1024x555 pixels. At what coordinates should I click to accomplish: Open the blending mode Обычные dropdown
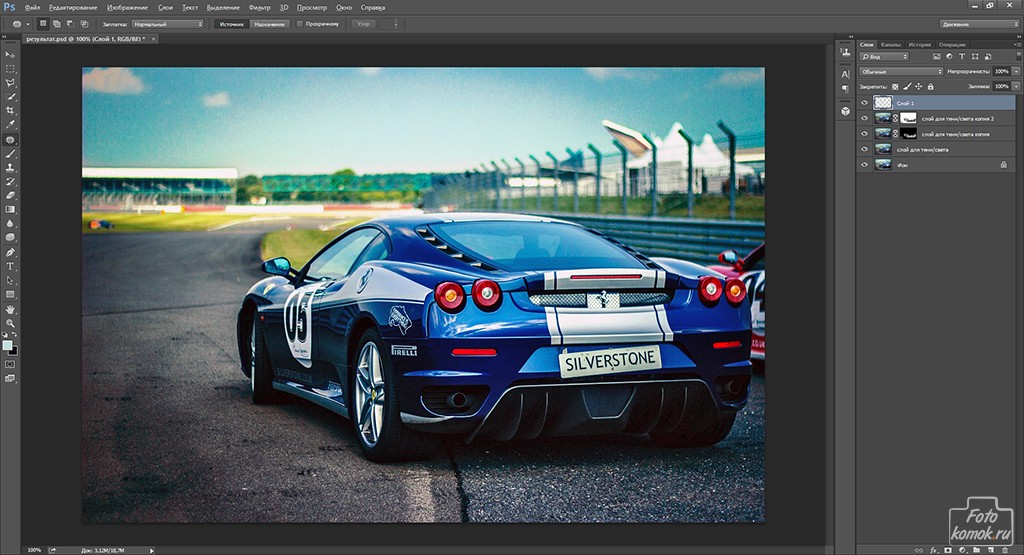click(x=901, y=71)
